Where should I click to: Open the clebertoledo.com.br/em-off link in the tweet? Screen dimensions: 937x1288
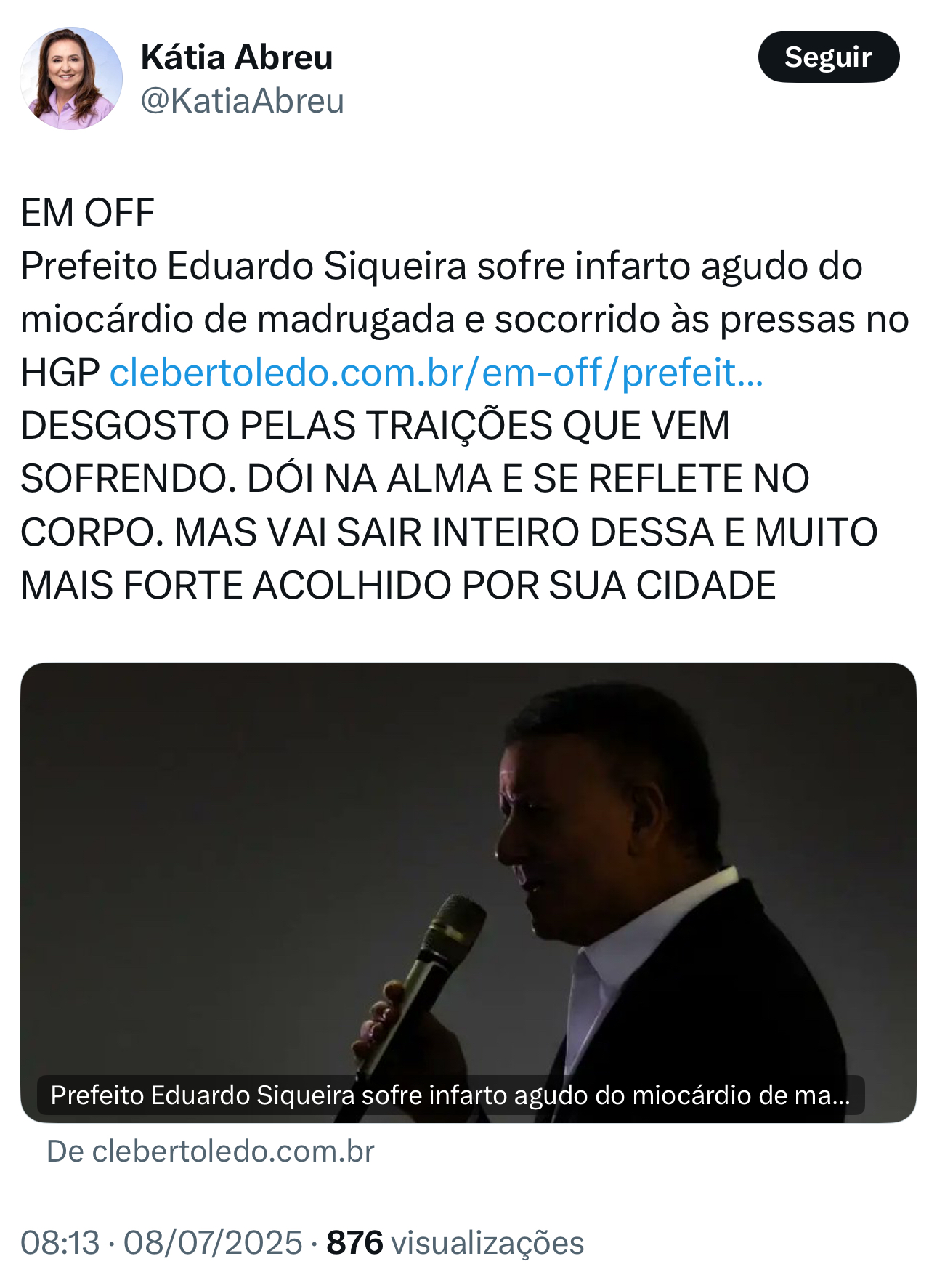tap(437, 373)
